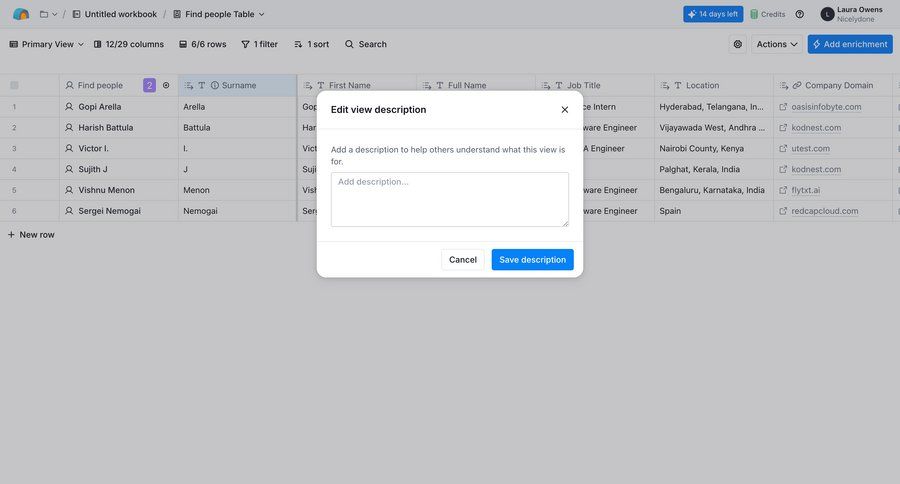Select the Gopi Arella person cell
Screen dimensions: 900x484
(x=119, y=107)
